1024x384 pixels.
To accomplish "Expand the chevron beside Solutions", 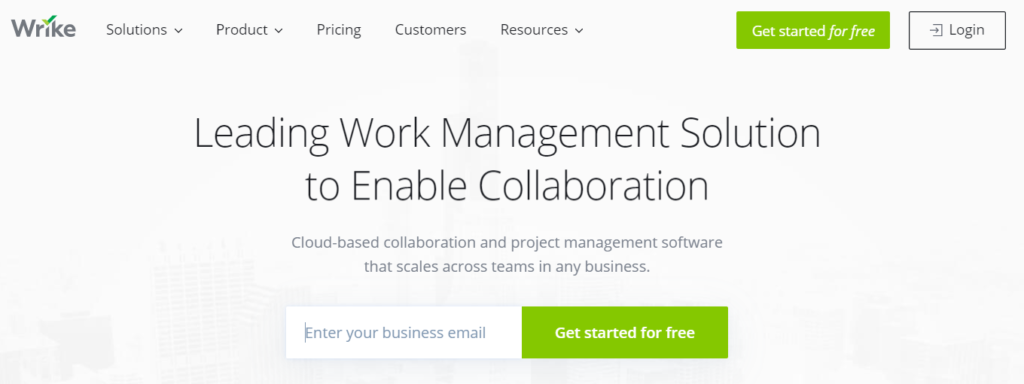I will tap(178, 31).
